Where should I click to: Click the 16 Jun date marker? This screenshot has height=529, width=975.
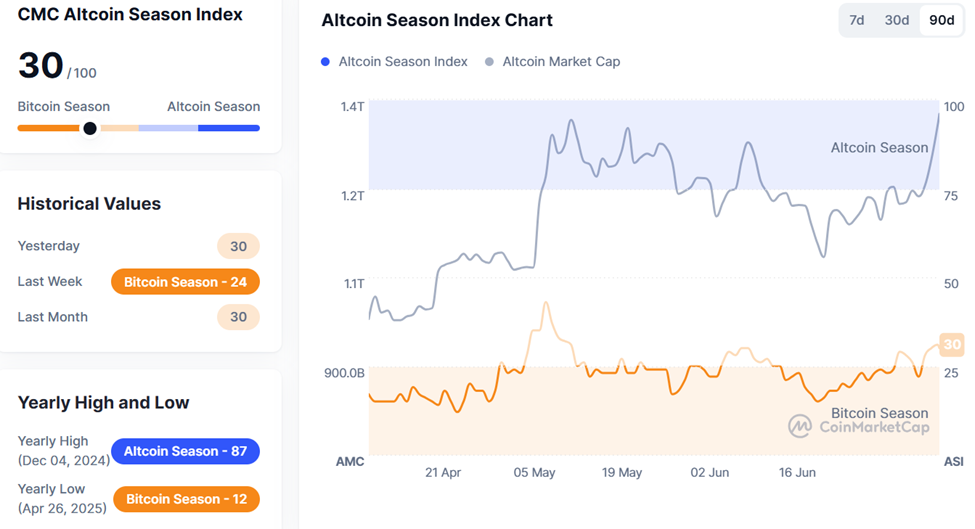(798, 472)
